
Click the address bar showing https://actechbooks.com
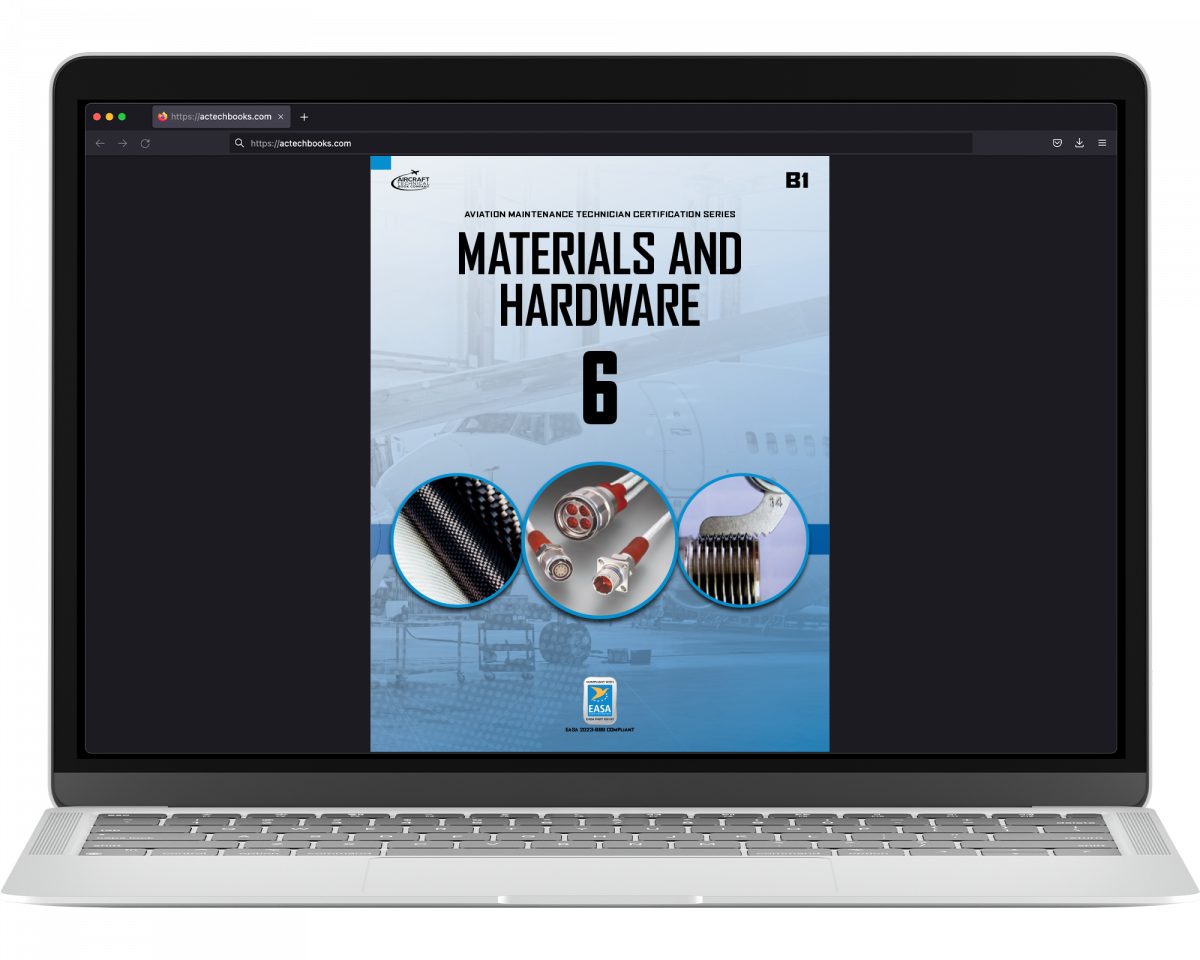601,143
